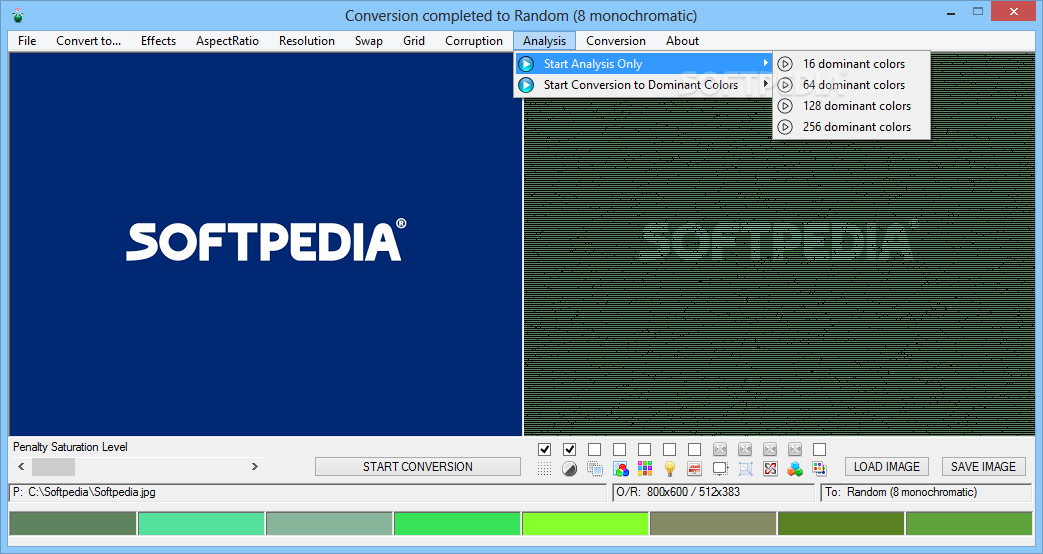Open the Grid menu
This screenshot has height=554, width=1043.
point(414,41)
